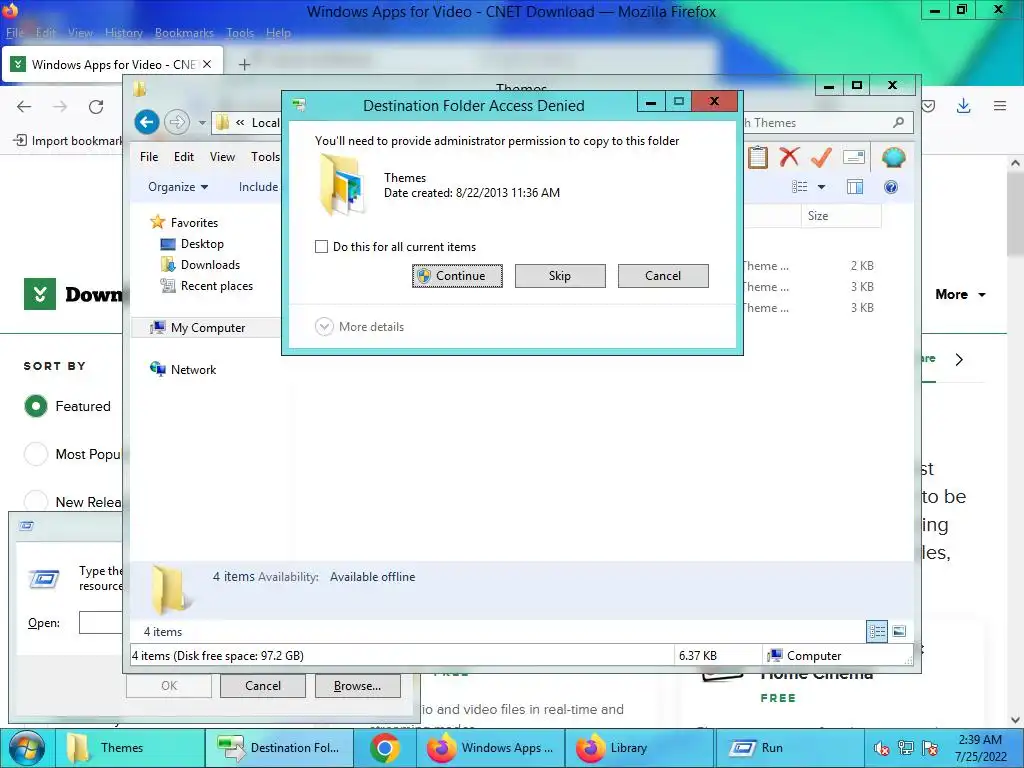Screen dimensions: 1024x768
Task: Click the search magnifier in Themes search box
Action: click(x=899, y=122)
